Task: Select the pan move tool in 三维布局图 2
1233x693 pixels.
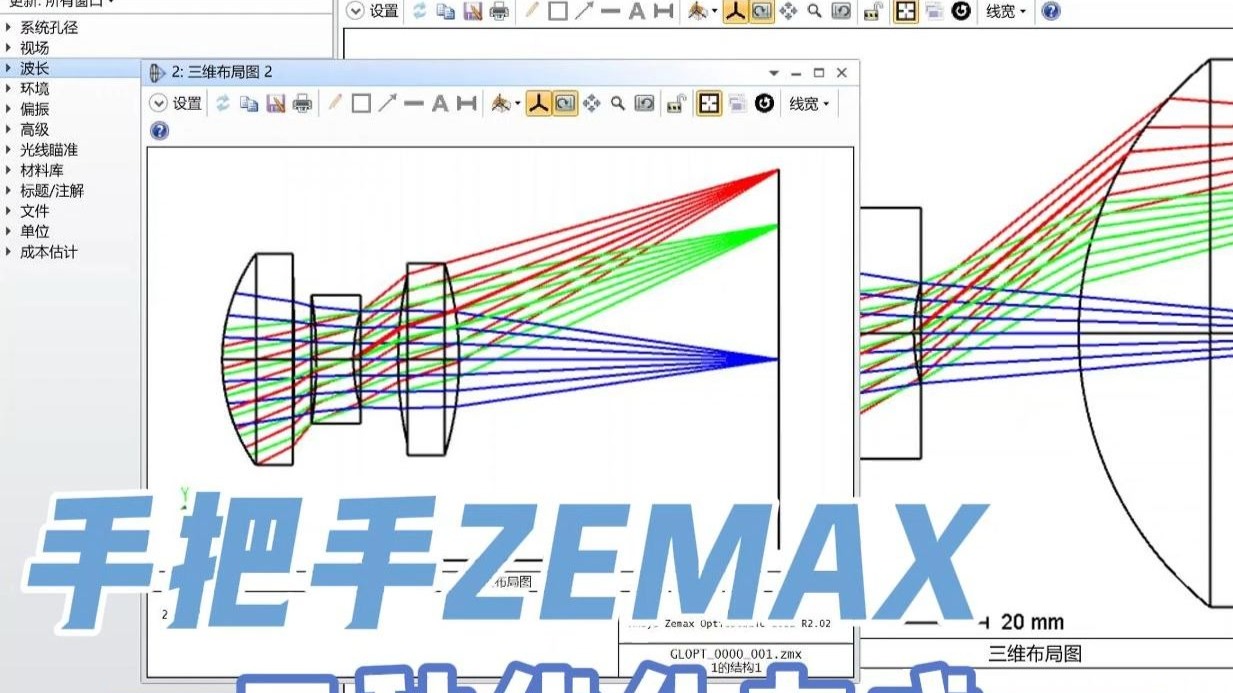Action: 592,103
